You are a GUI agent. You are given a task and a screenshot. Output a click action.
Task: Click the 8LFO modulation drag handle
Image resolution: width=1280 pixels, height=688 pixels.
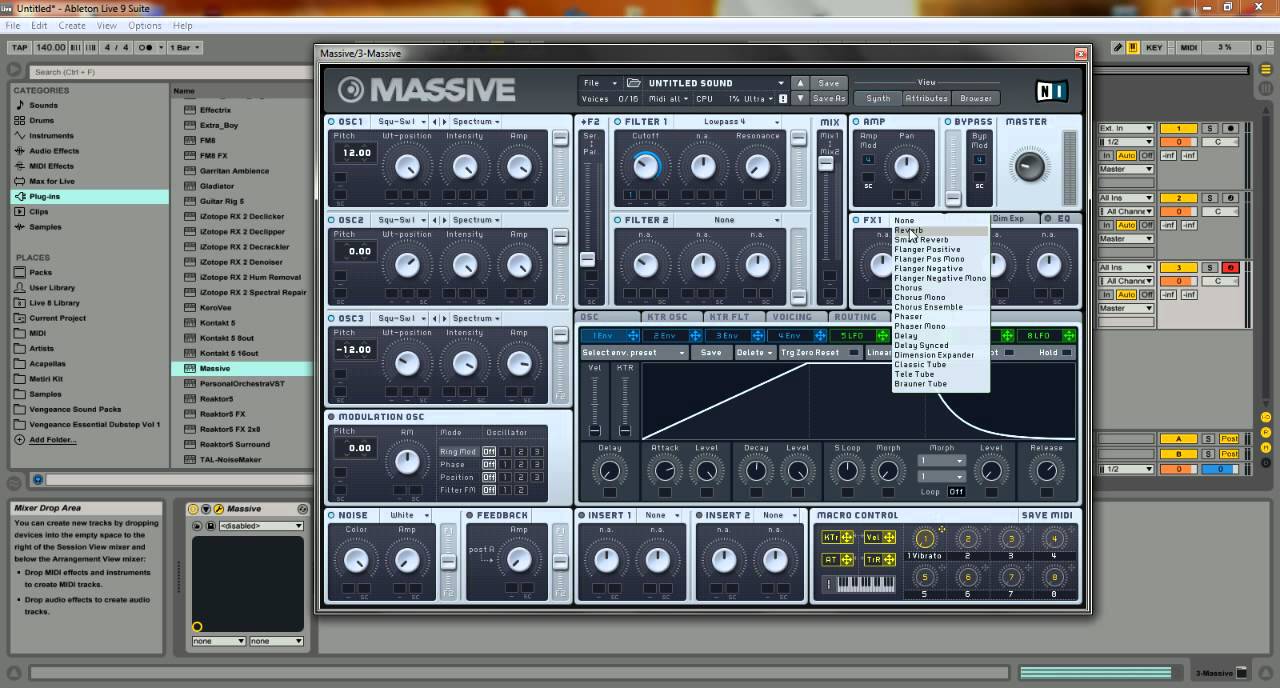tap(1069, 336)
